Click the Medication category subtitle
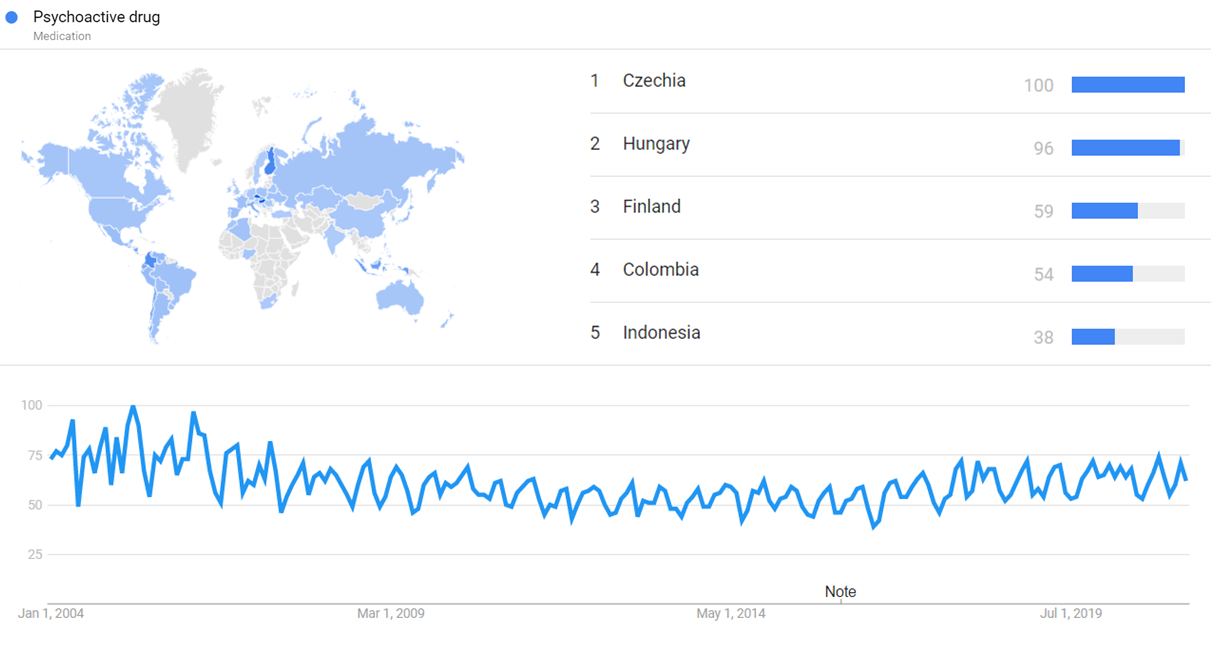 click(x=62, y=36)
